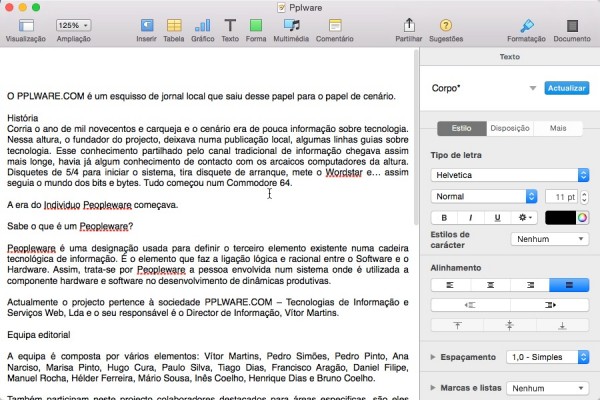Open the Visualização view menu icon

[x=26, y=26]
